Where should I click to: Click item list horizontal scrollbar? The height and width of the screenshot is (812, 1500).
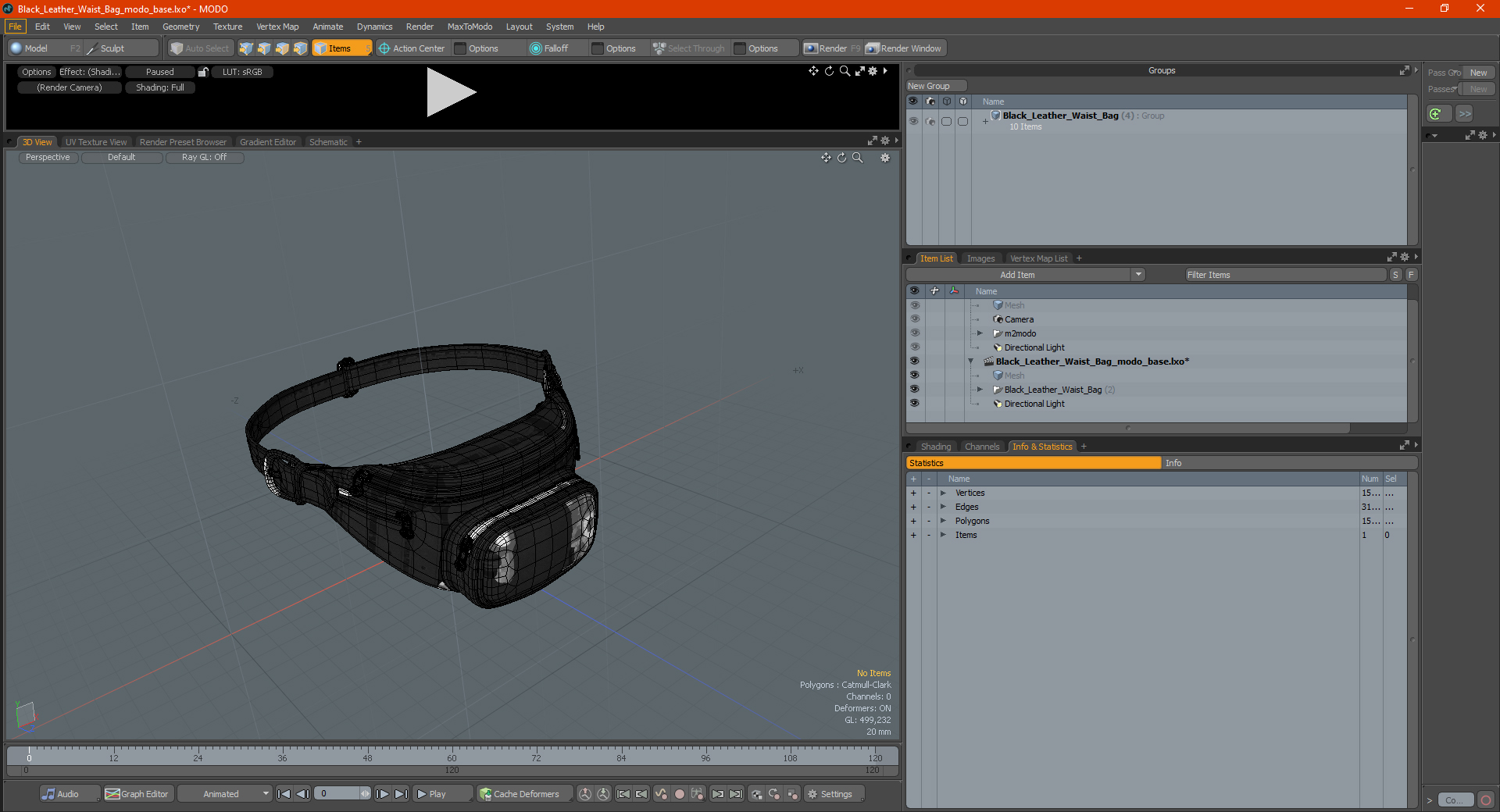click(x=1127, y=428)
